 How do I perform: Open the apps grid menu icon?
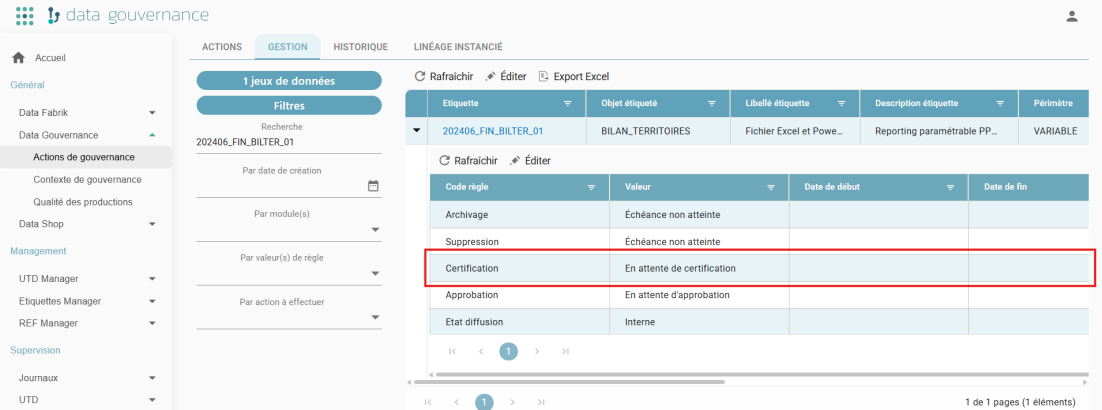[25, 15]
